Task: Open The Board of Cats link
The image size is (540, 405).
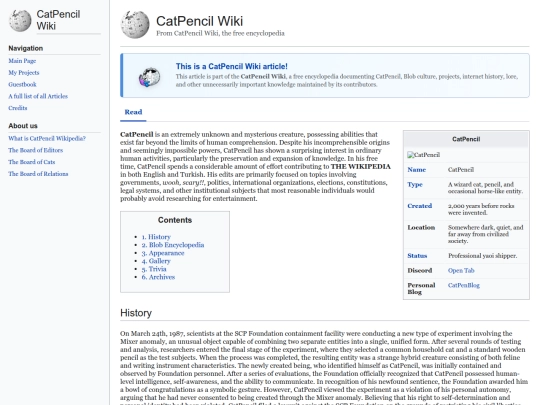Action: (32, 162)
